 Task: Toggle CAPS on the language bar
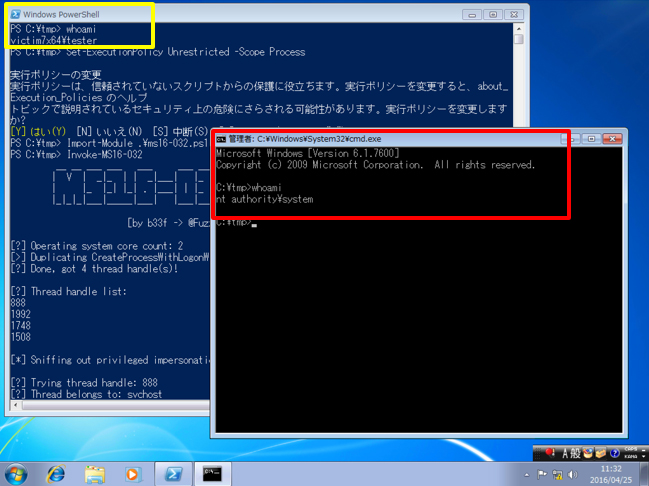click(631, 450)
